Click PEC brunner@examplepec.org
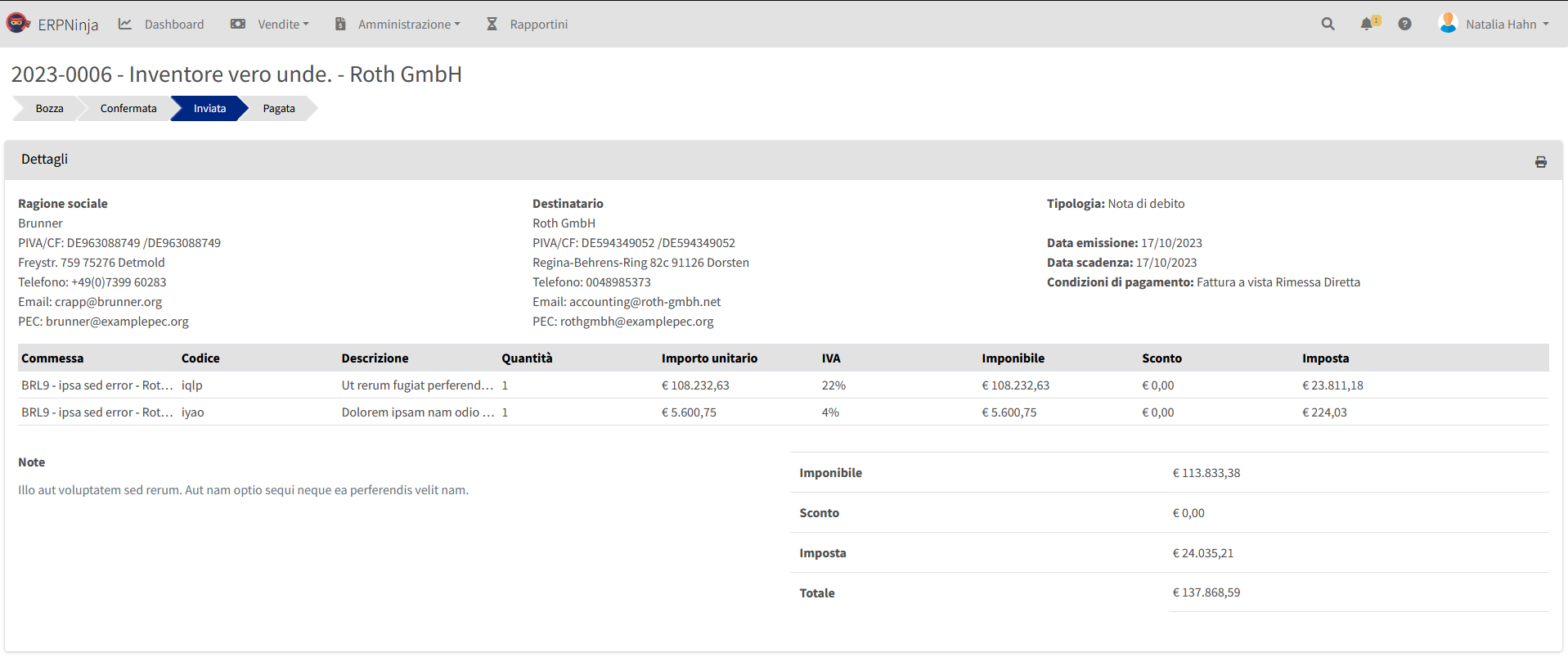The height and width of the screenshot is (662, 1568). pos(117,322)
